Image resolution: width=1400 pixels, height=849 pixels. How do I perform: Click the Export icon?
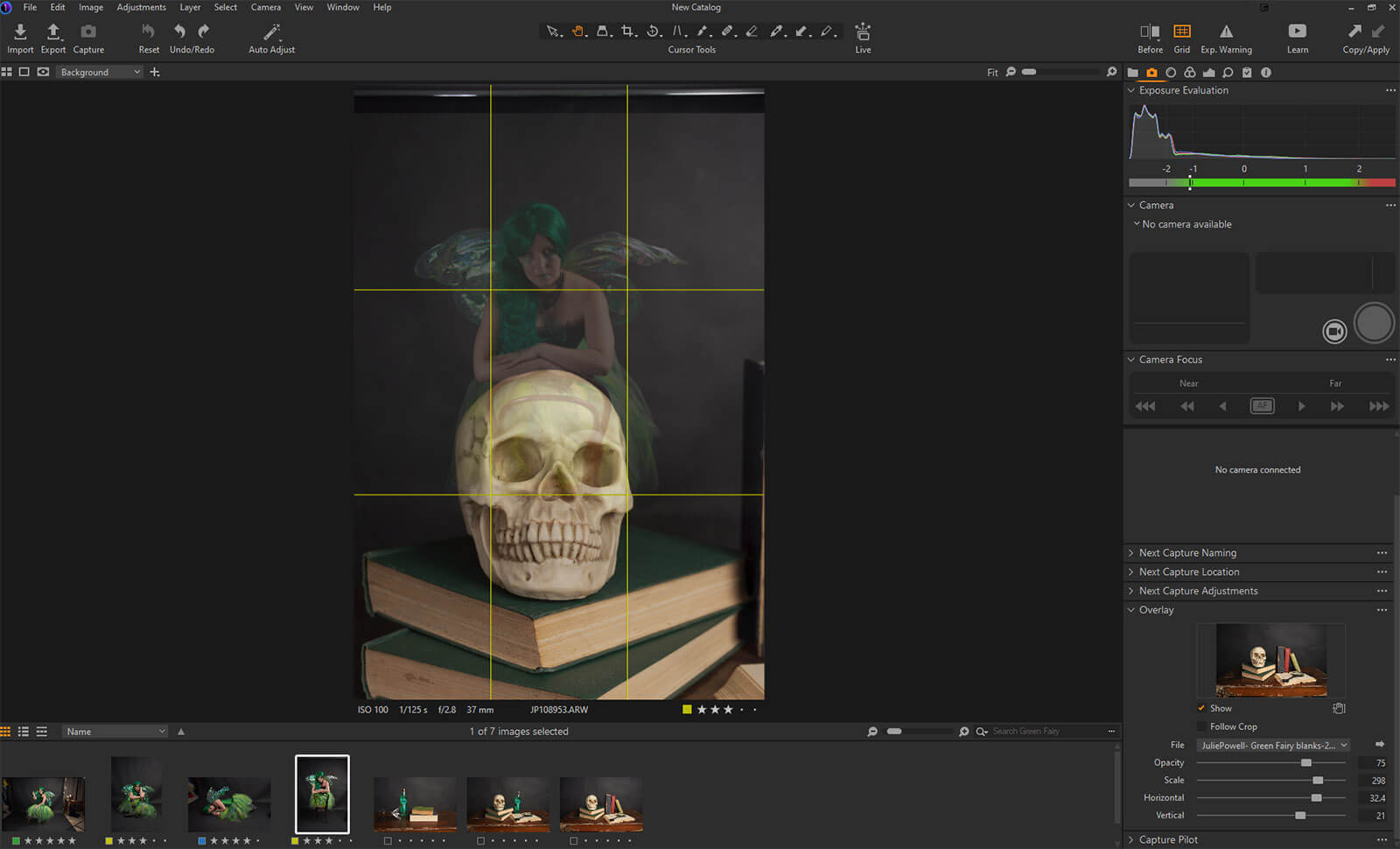pos(53,32)
